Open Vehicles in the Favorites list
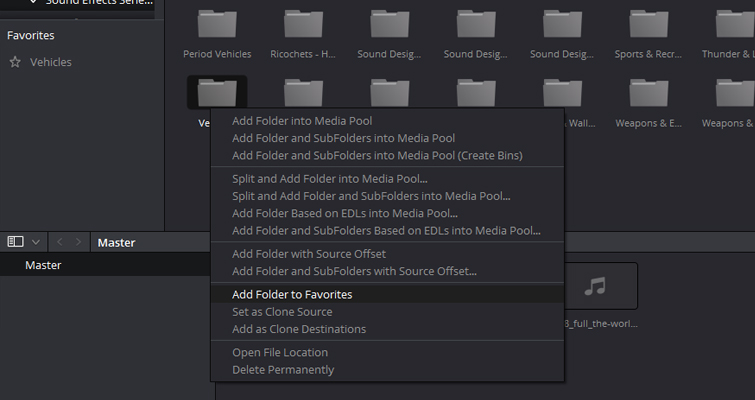Viewport: 755px width, 400px height. [51, 62]
